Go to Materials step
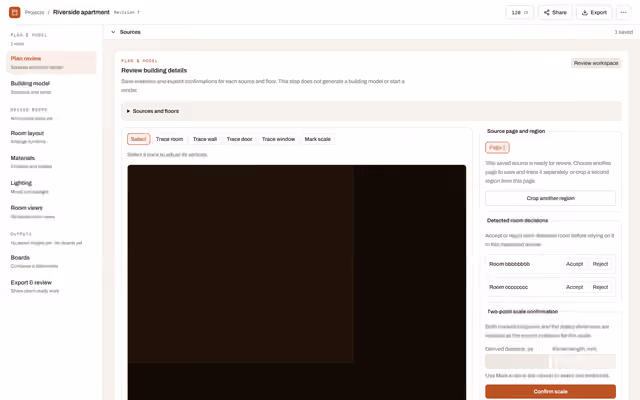Screen dimensions: 640x400 coord(51,162)
